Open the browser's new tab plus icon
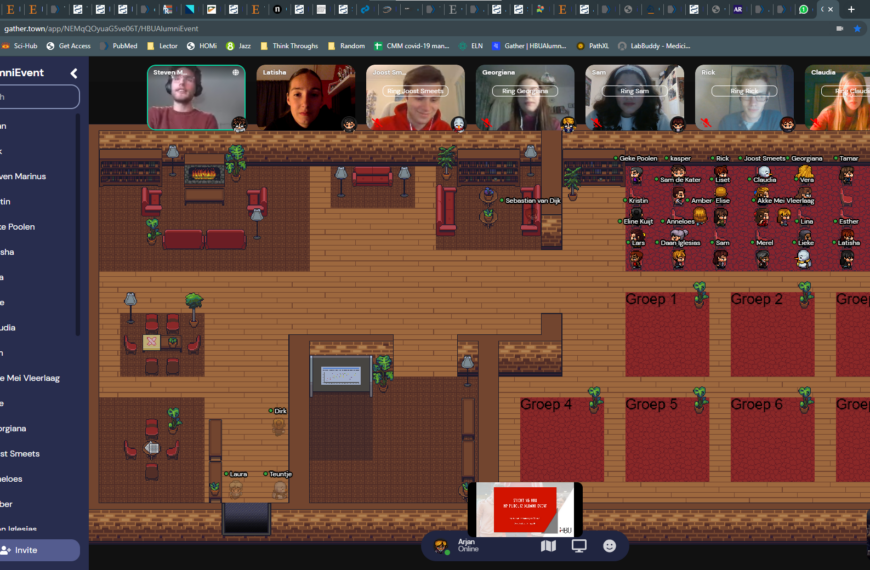The image size is (870, 570). 851,9
